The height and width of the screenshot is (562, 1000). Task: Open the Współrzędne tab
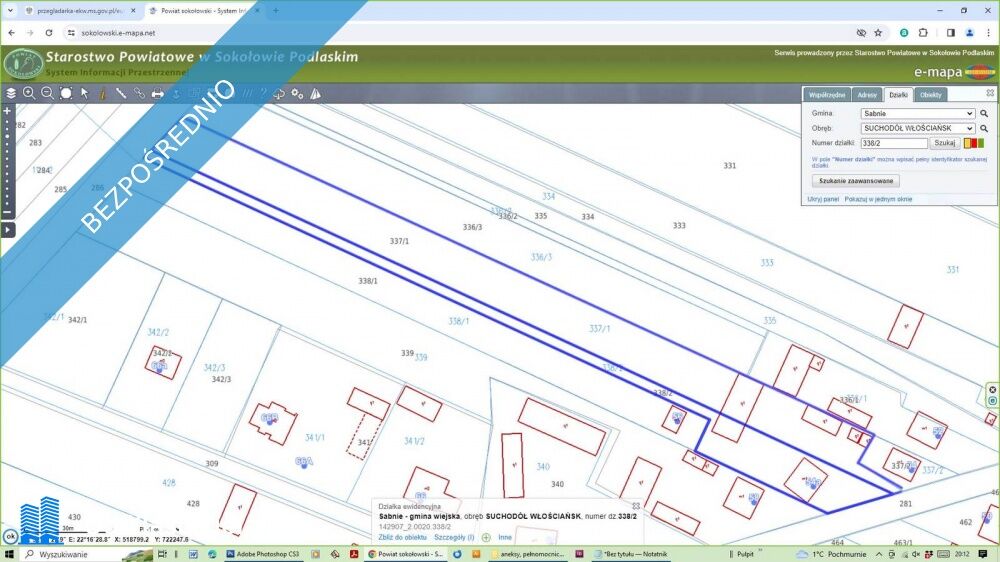[x=828, y=95]
